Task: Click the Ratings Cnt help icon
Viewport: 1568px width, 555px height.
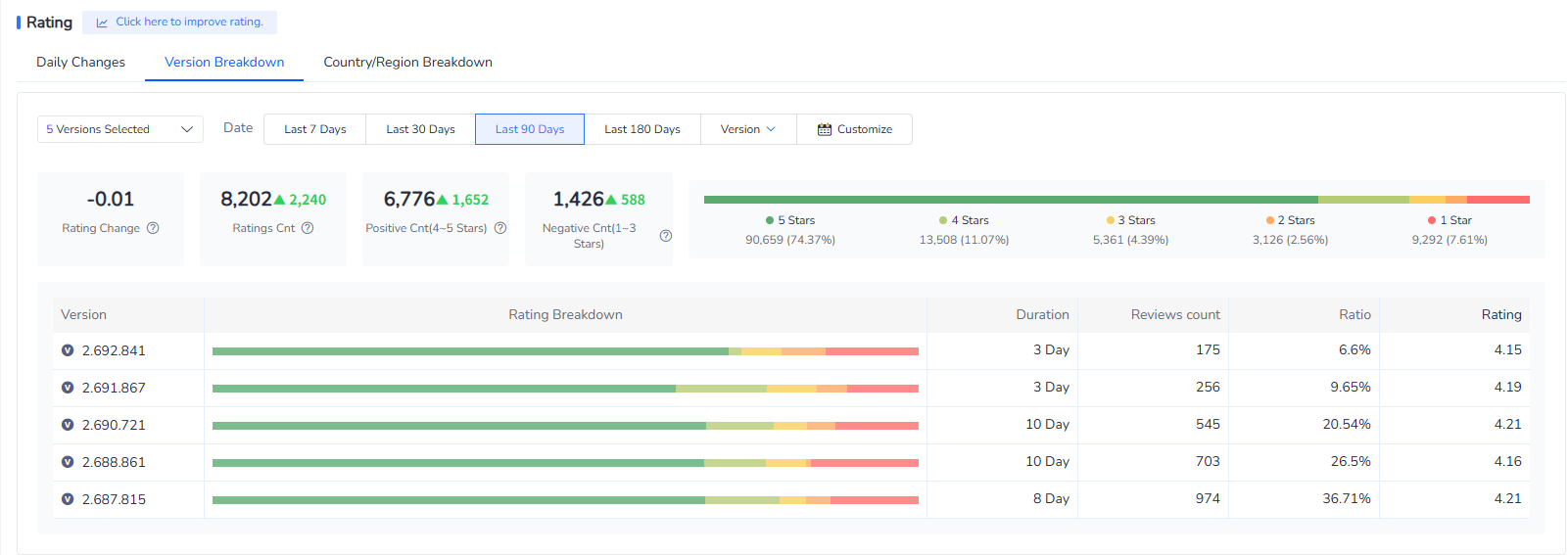Action: [x=308, y=228]
